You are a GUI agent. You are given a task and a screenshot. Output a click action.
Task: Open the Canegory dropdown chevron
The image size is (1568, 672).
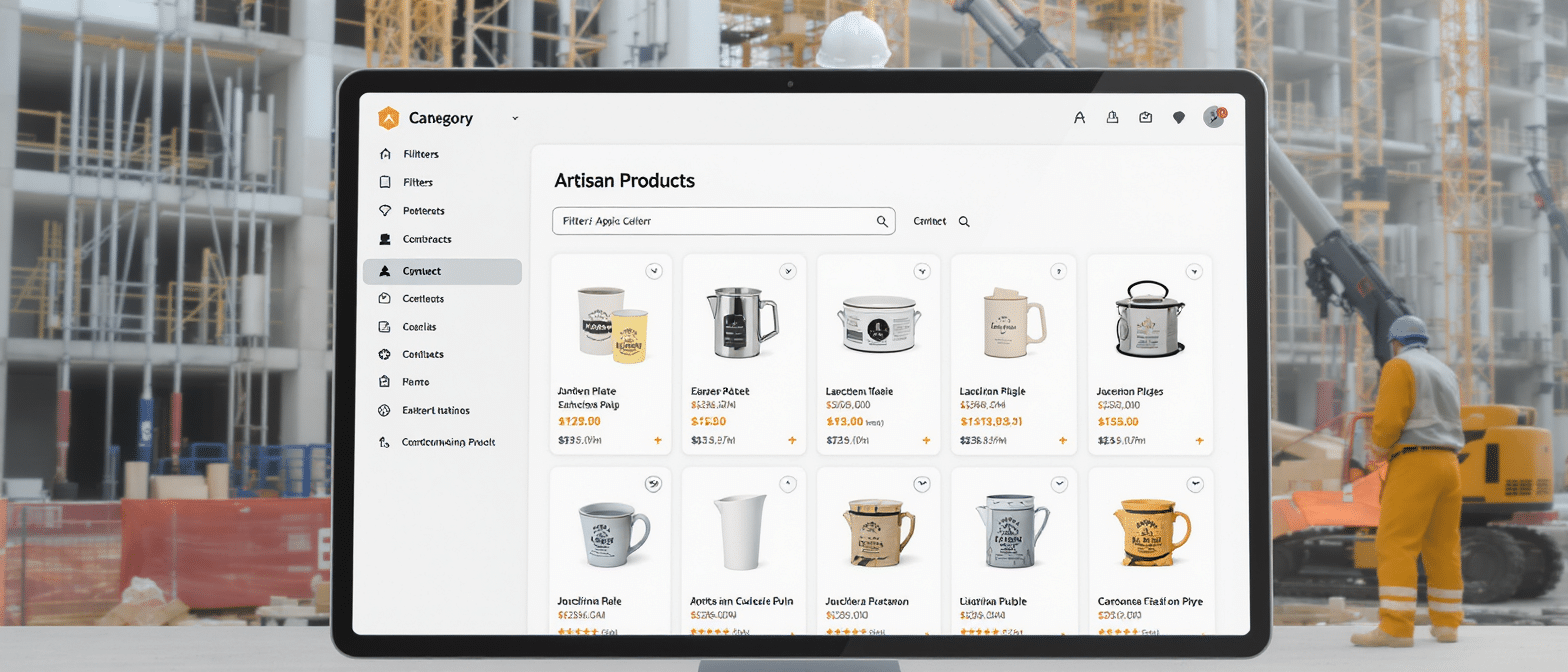point(515,118)
